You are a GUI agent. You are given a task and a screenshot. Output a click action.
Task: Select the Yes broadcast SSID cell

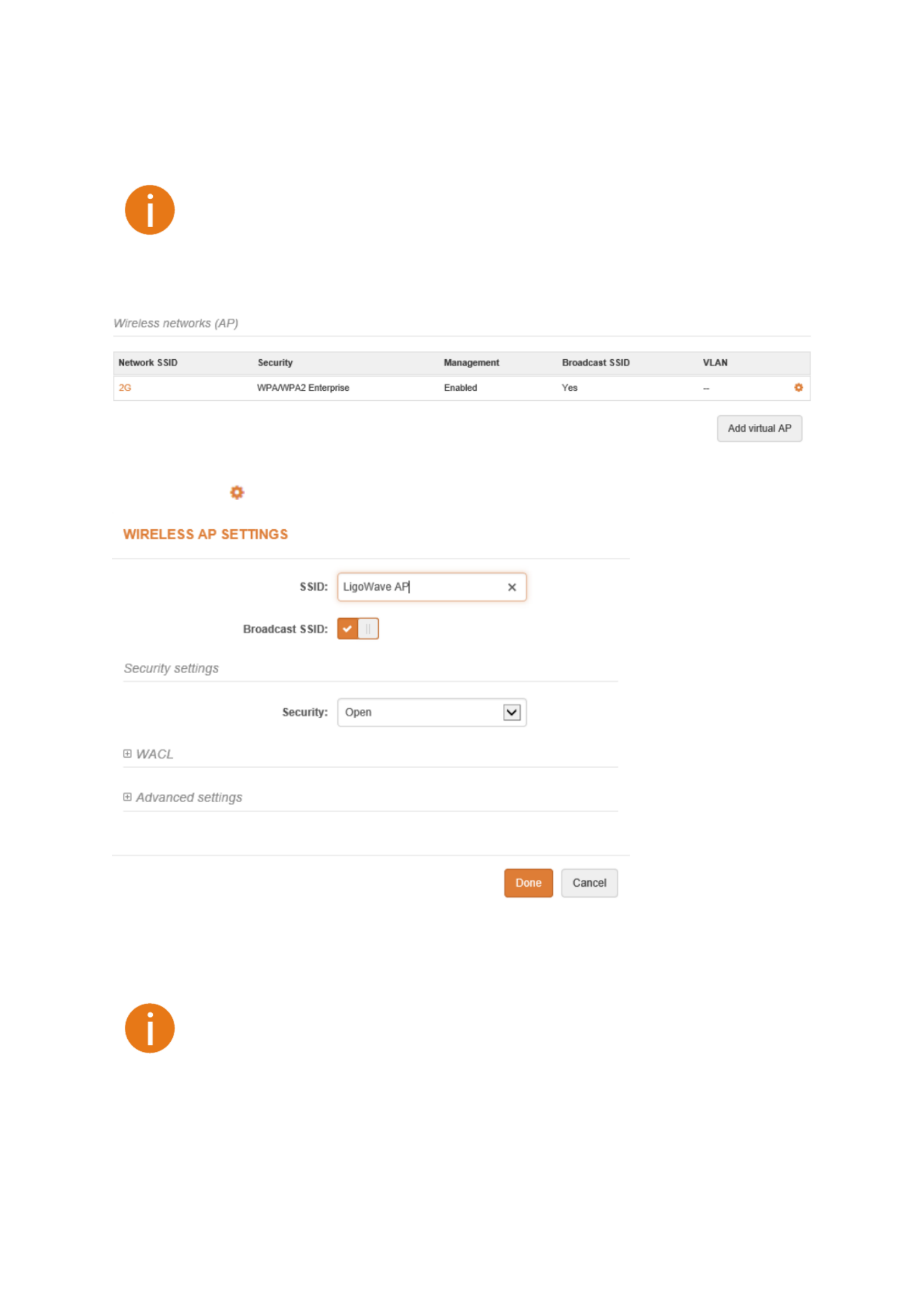pyautogui.click(x=569, y=388)
